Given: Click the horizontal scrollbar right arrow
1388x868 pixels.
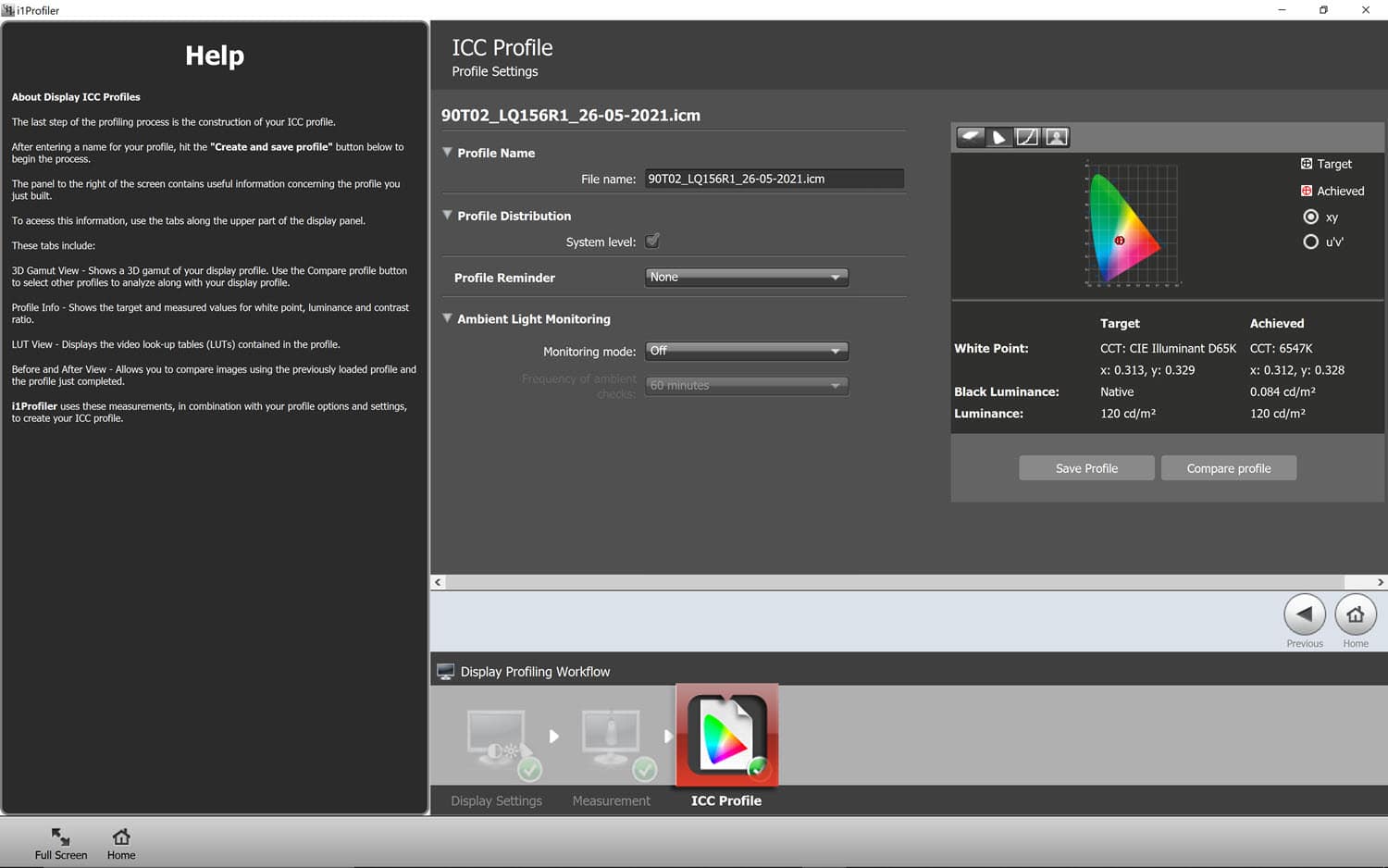Looking at the screenshot, I should [x=1380, y=582].
